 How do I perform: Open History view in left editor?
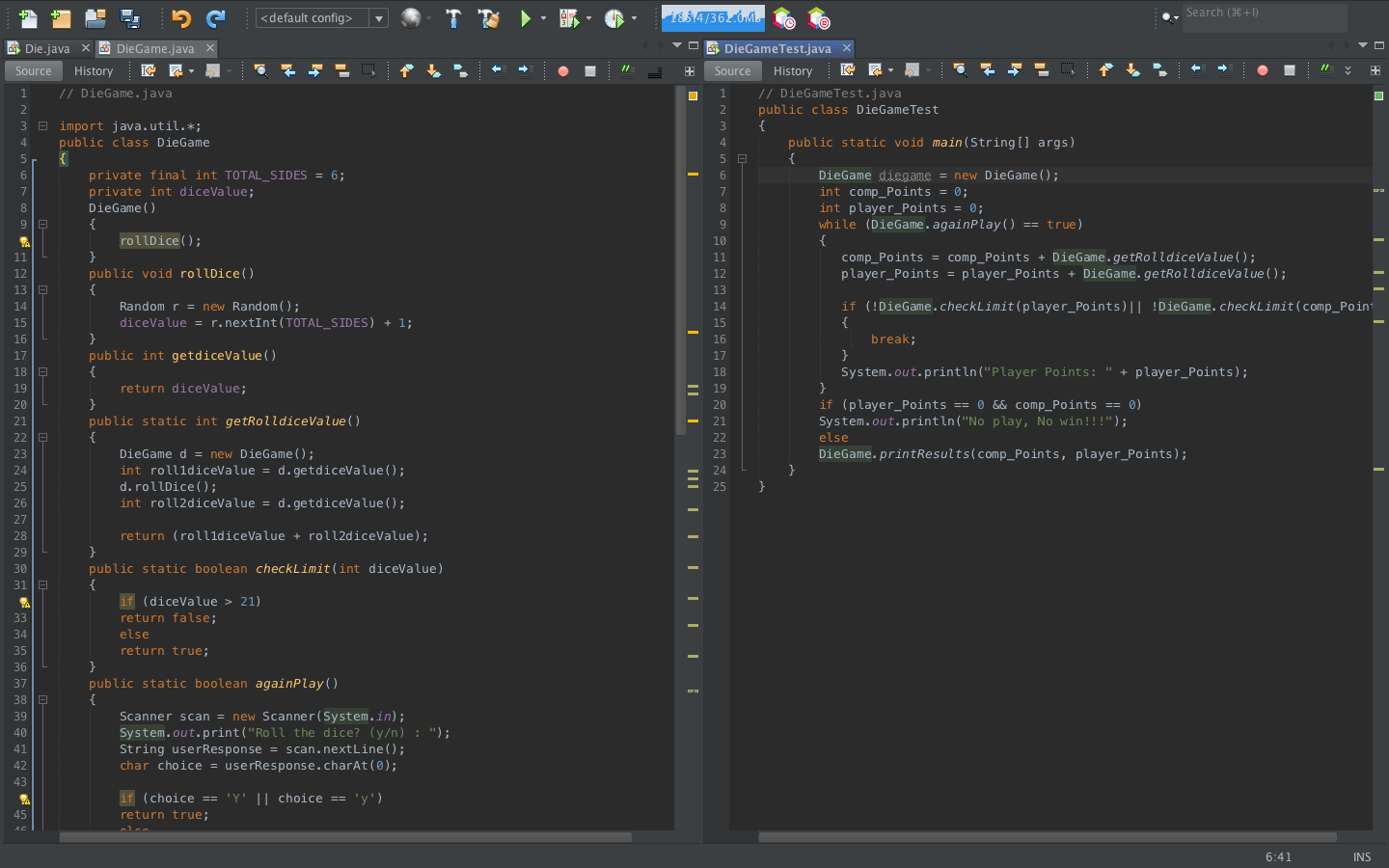94,70
